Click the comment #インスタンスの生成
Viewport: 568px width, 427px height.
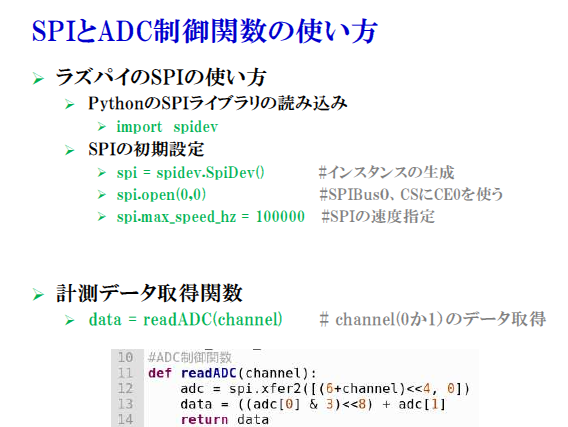coord(386,172)
